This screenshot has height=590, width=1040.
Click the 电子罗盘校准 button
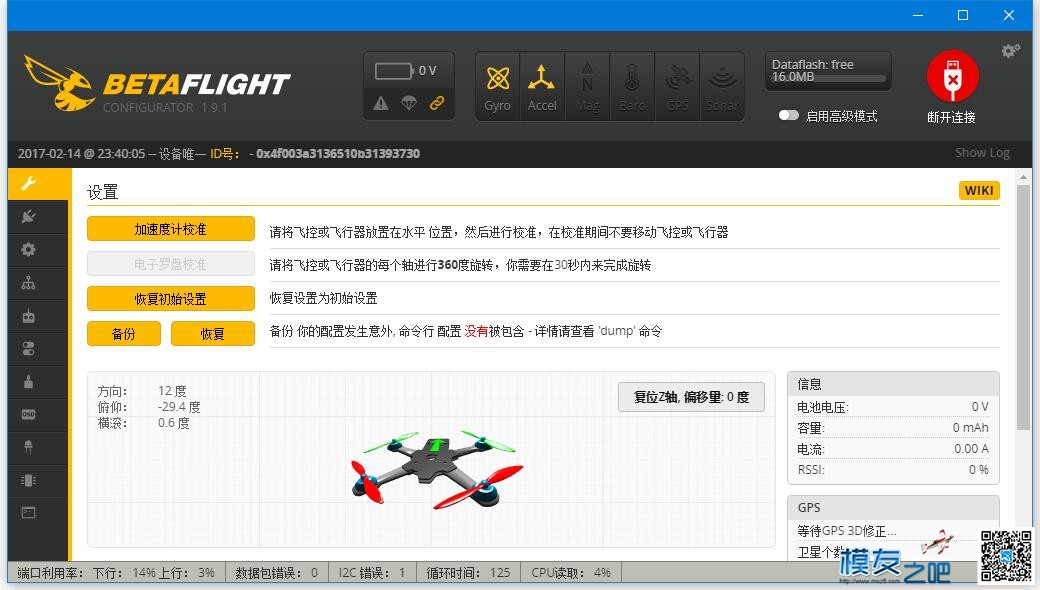tap(170, 264)
